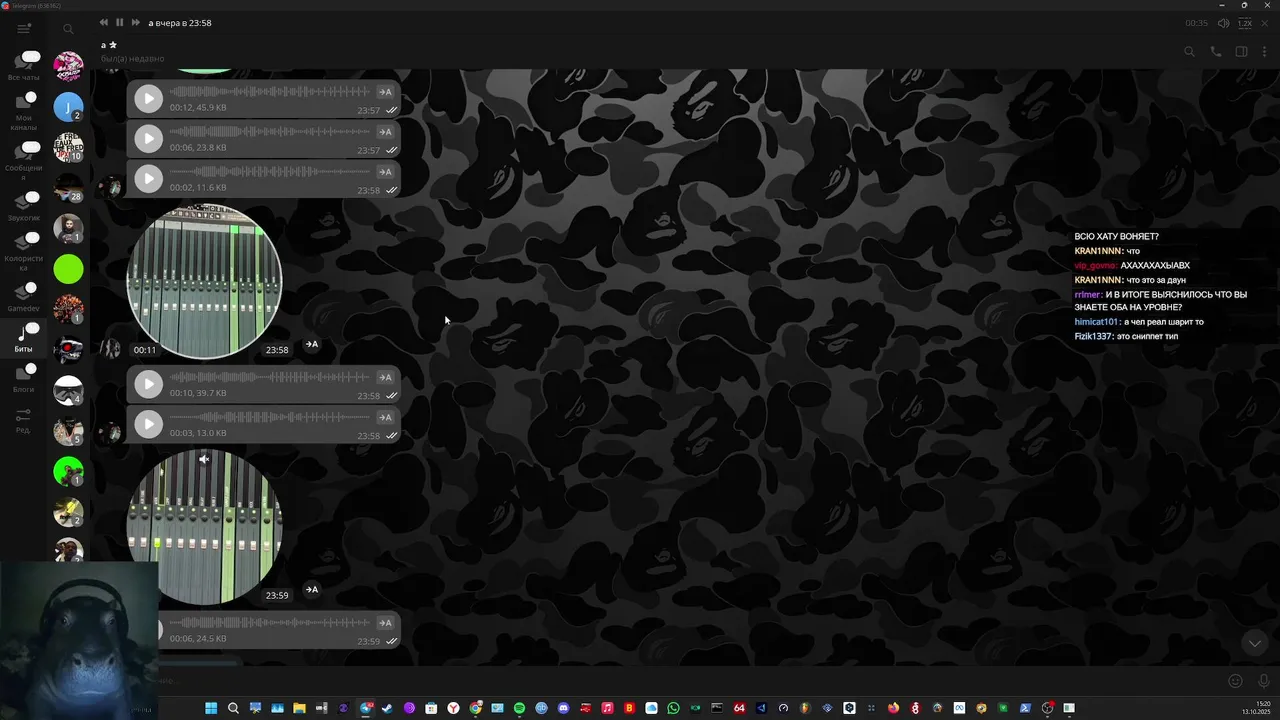The width and height of the screenshot is (1280, 720).
Task: Transcribe the 23.8 KB voice message
Action: [x=385, y=132]
